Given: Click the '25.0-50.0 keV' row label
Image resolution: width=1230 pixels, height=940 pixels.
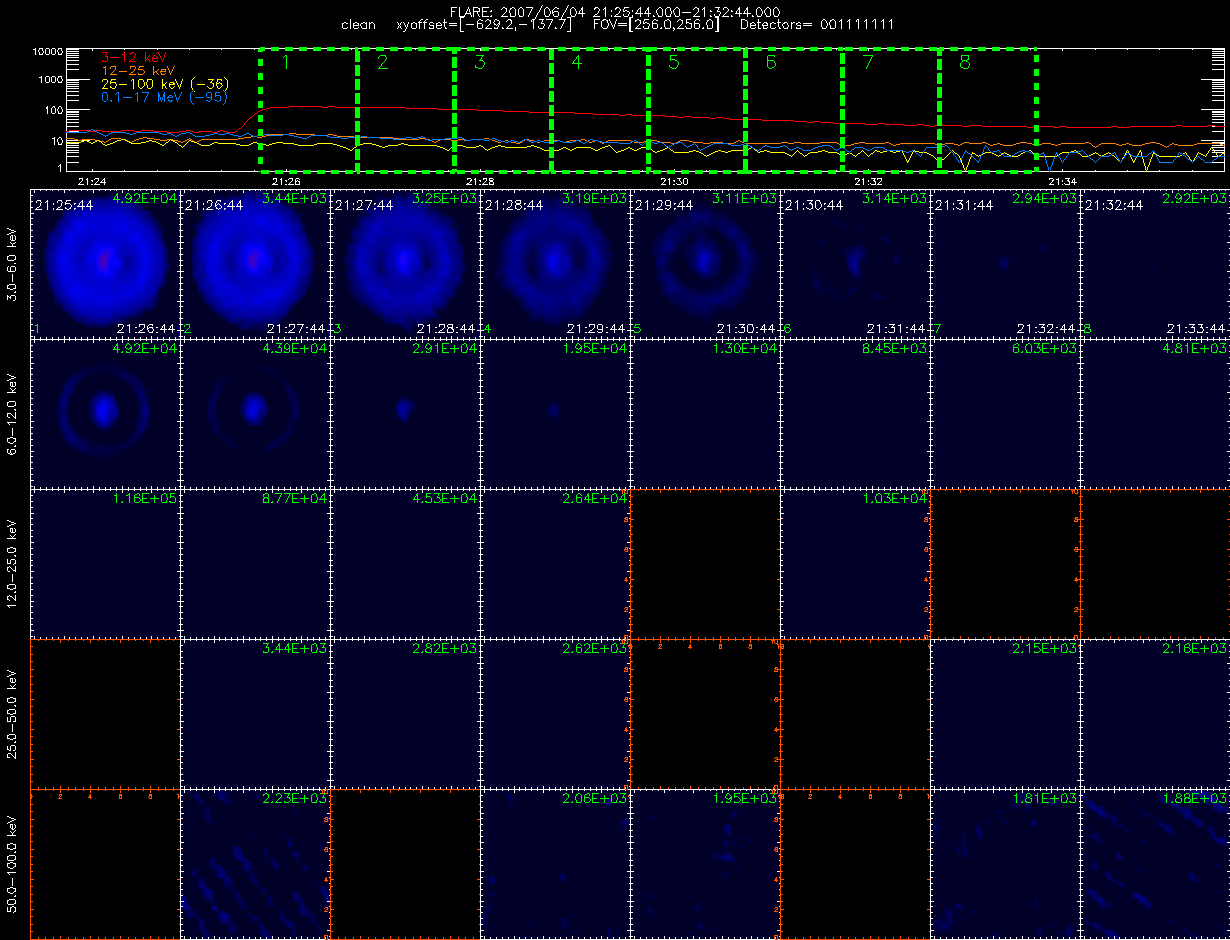Looking at the screenshot, I should point(12,713).
